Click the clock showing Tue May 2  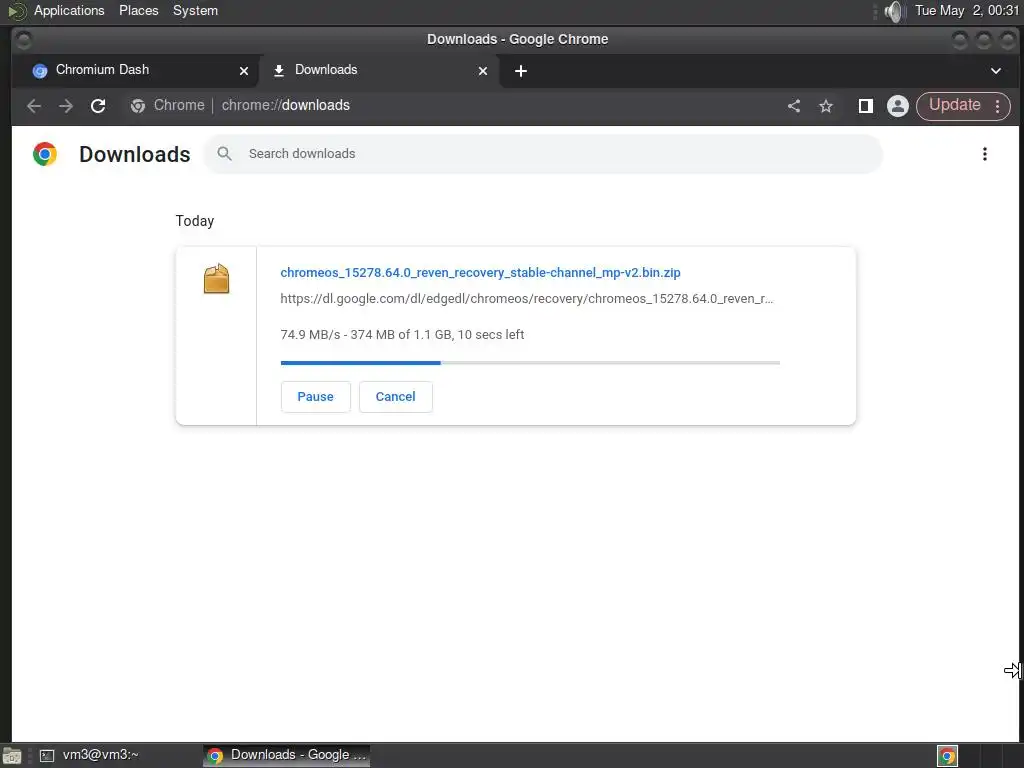[x=967, y=10]
